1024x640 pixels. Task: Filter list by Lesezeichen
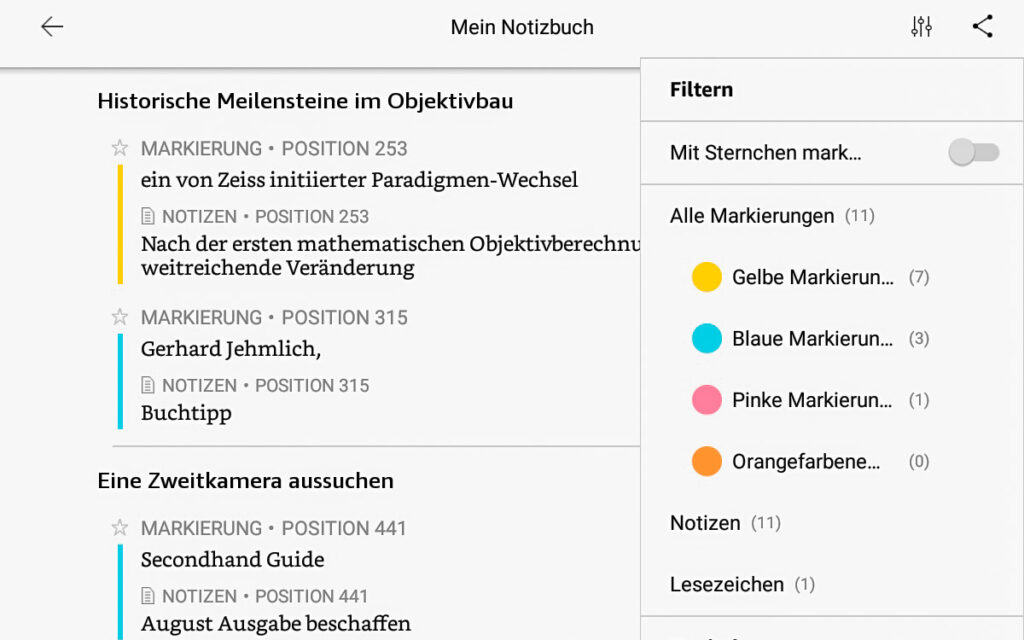(x=729, y=584)
